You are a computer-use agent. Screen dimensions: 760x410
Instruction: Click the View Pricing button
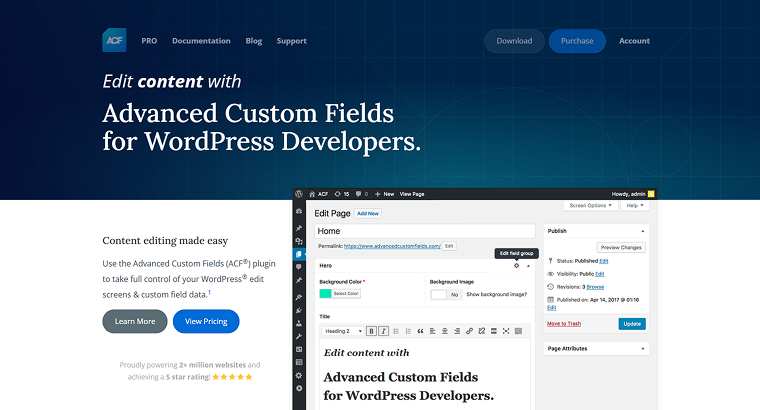pos(206,321)
